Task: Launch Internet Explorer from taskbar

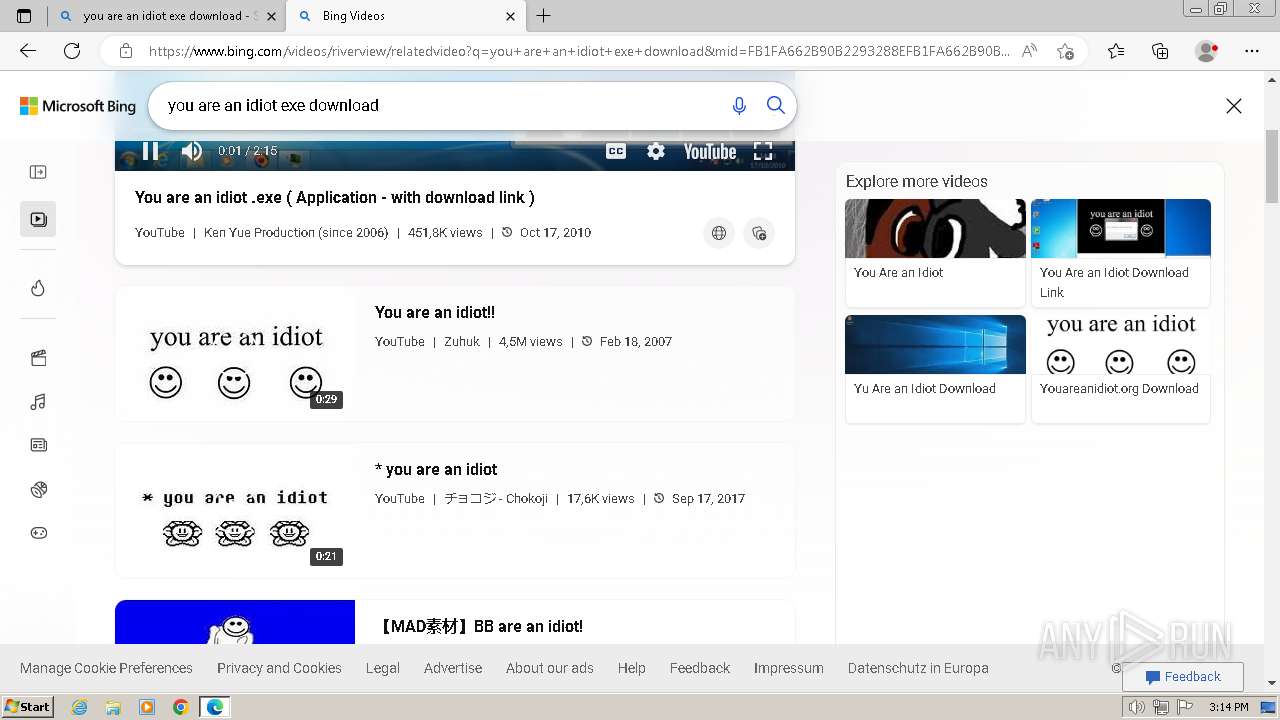Action: pyautogui.click(x=80, y=707)
